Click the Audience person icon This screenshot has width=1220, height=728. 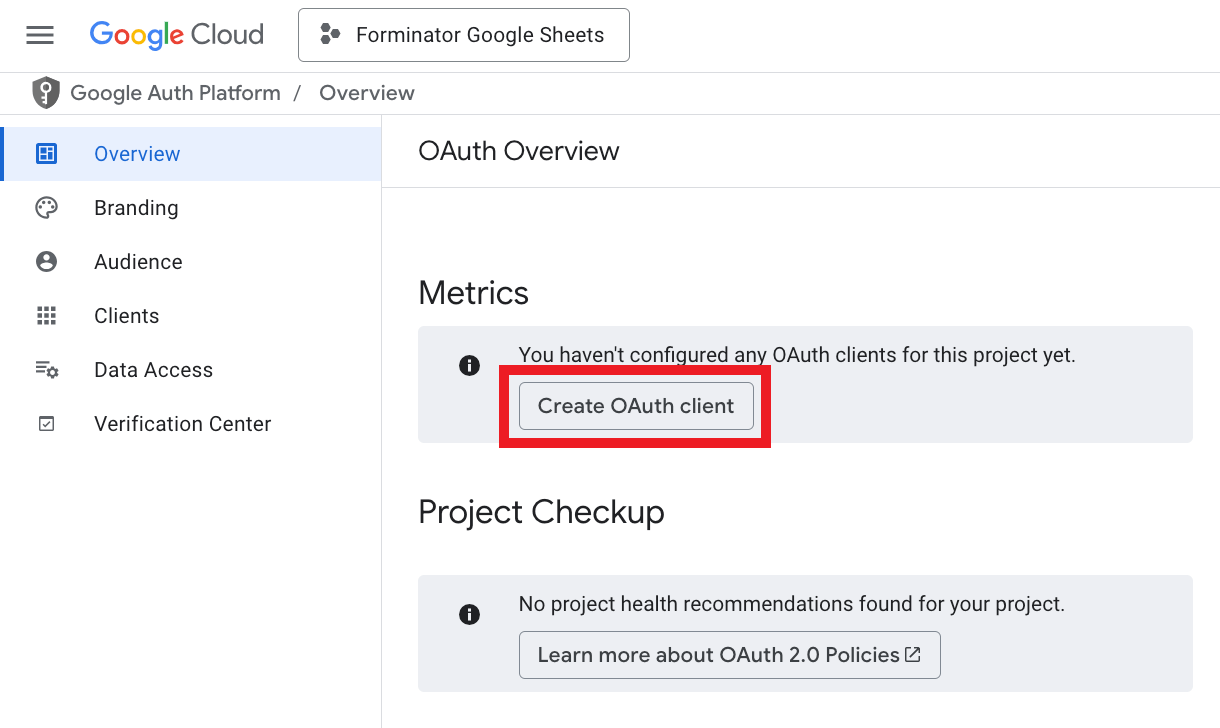(46, 262)
